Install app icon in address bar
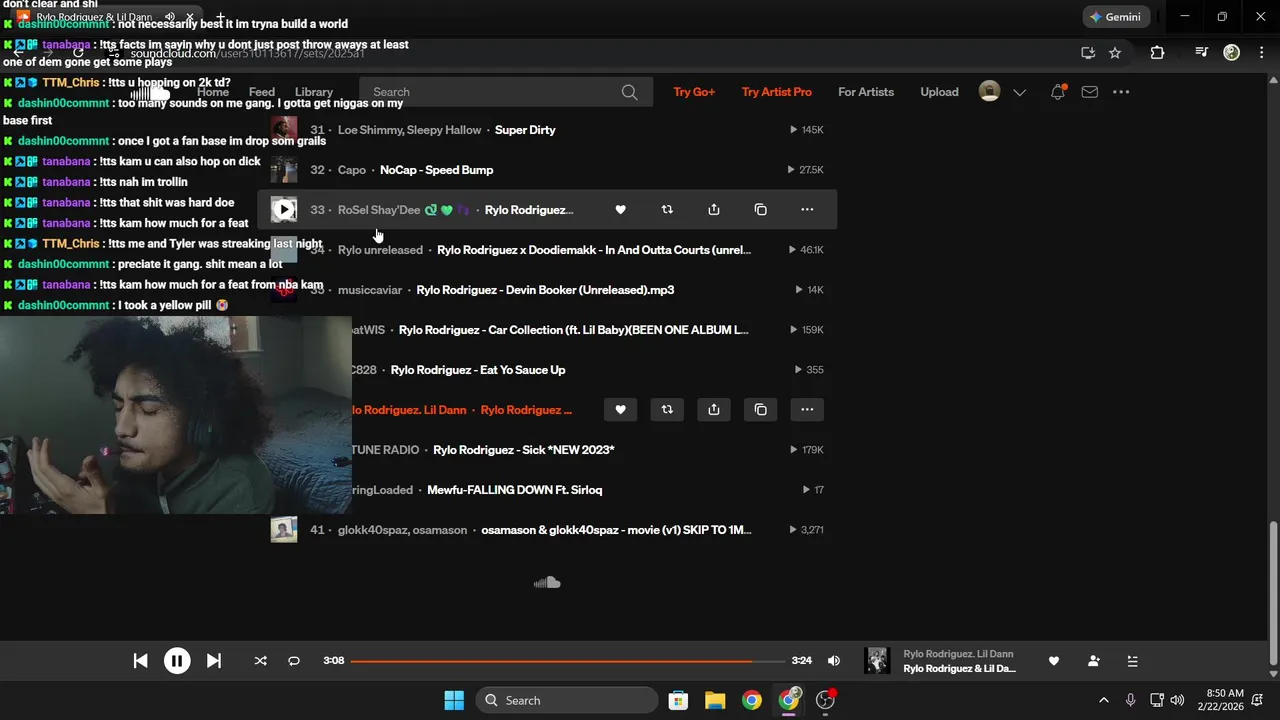 click(1088, 53)
